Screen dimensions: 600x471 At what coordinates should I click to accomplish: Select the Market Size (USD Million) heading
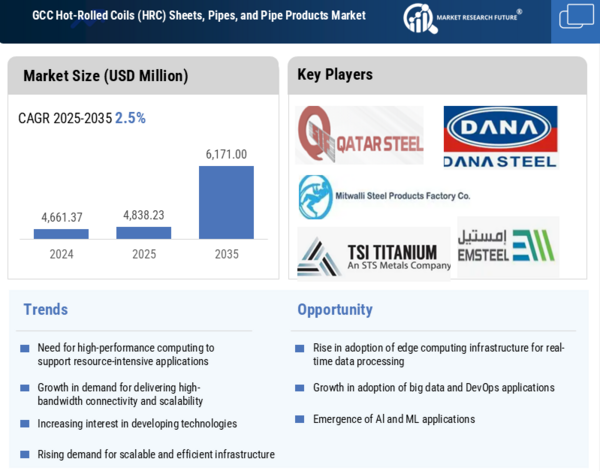click(x=105, y=76)
